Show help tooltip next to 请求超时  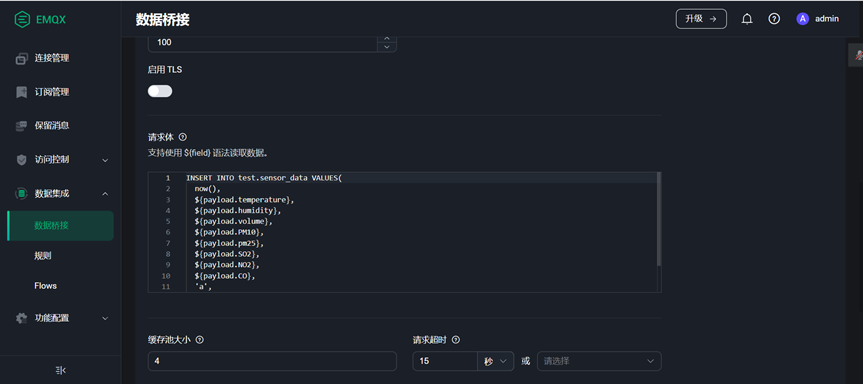click(456, 340)
